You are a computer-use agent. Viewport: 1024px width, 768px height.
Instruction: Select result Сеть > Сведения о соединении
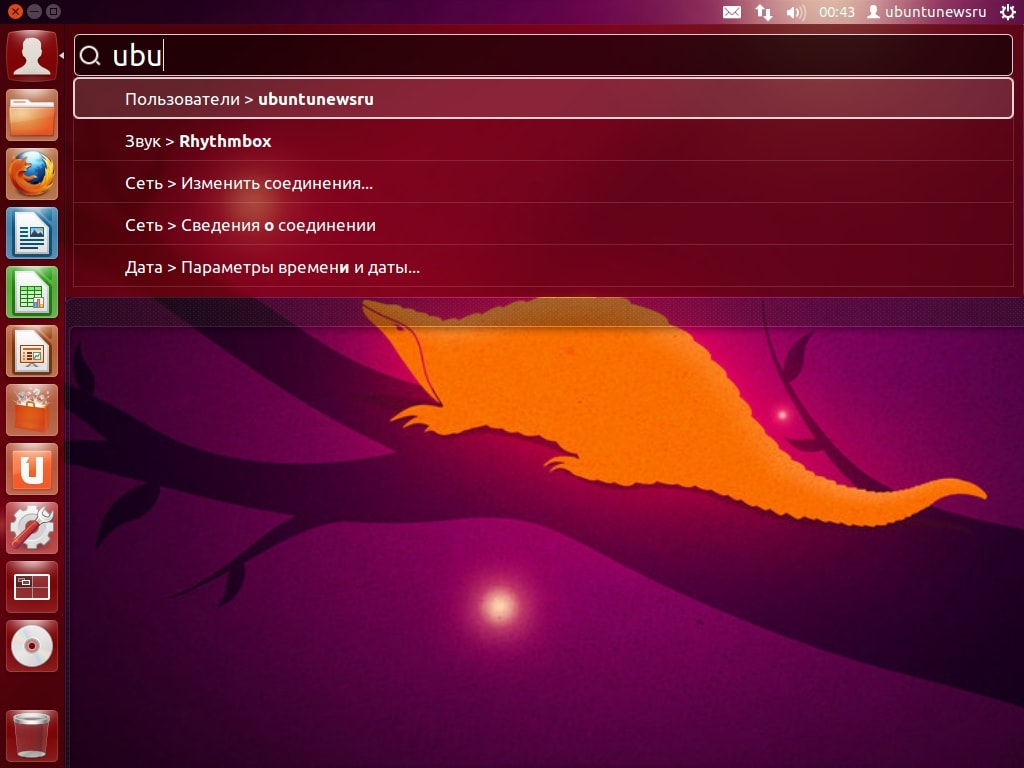(x=543, y=224)
